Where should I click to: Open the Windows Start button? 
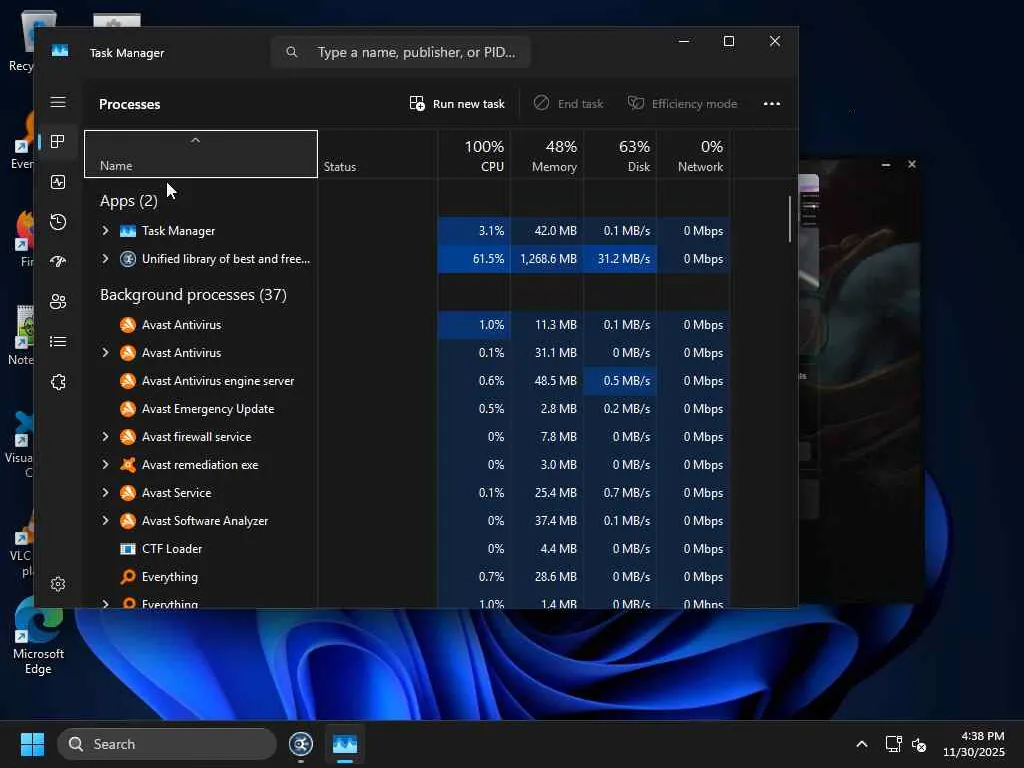32,744
